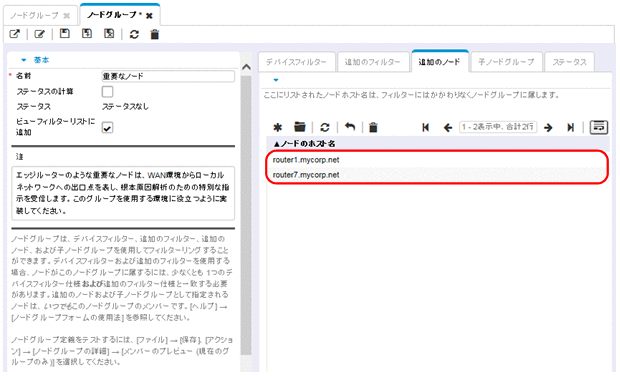620x376 pixels.
Task: Select the 追加のノード tab
Action: [440, 62]
